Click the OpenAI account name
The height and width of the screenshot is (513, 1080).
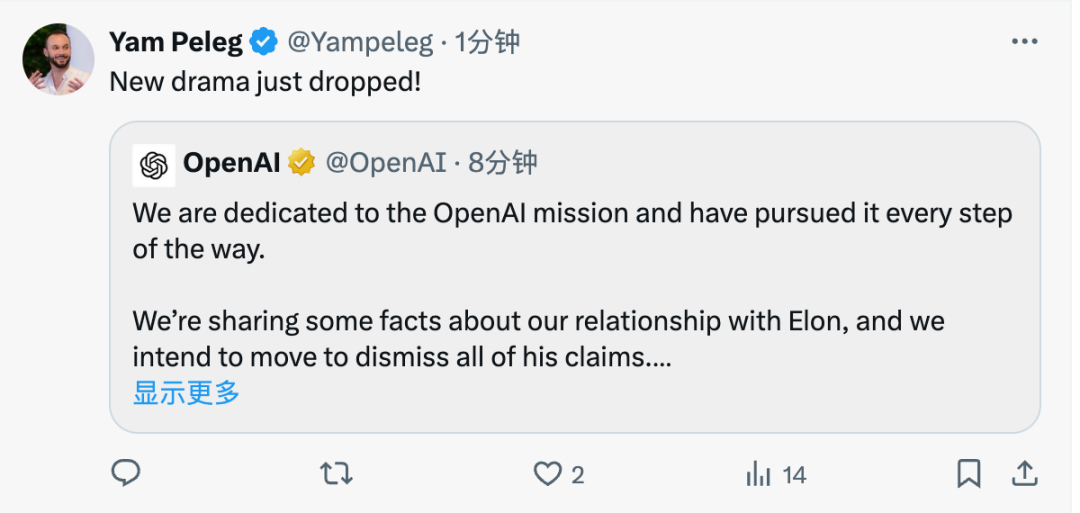click(x=231, y=163)
